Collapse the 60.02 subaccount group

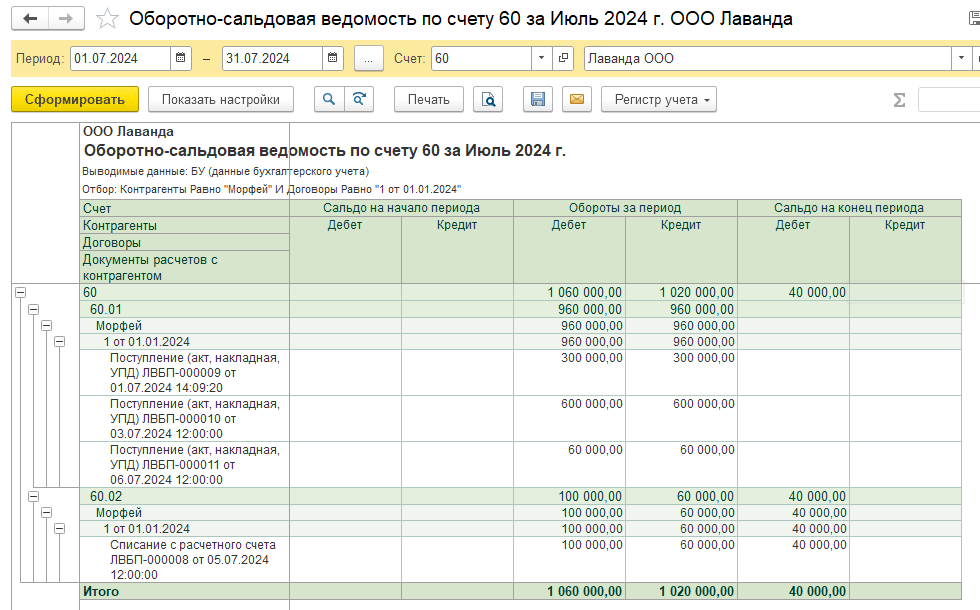(34, 496)
